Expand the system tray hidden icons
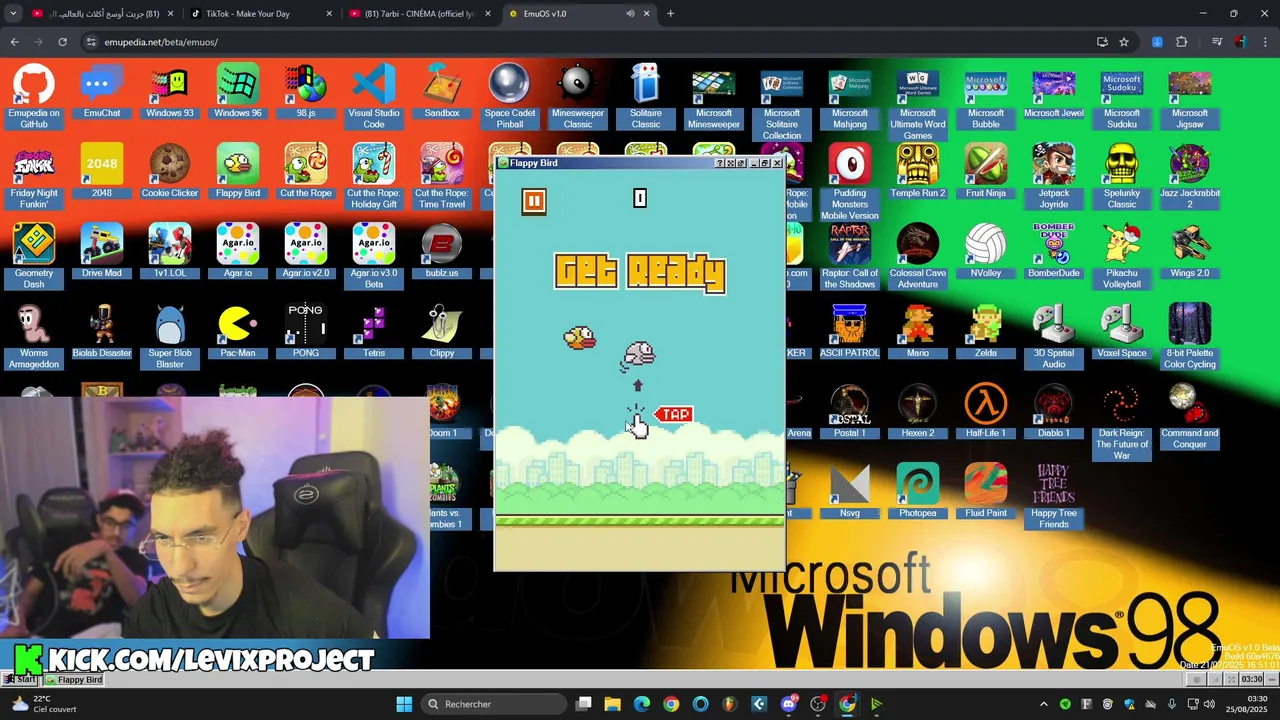 click(1044, 704)
